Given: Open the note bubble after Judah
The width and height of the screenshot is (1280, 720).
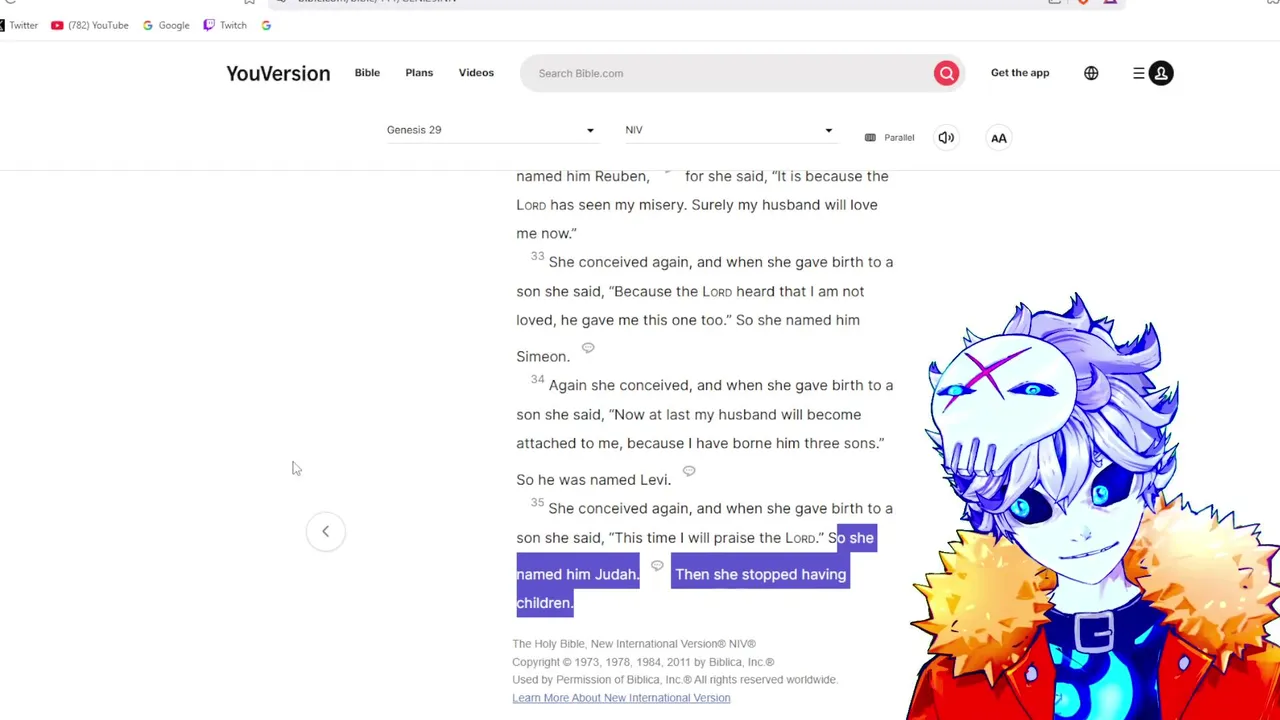Looking at the screenshot, I should (x=657, y=566).
